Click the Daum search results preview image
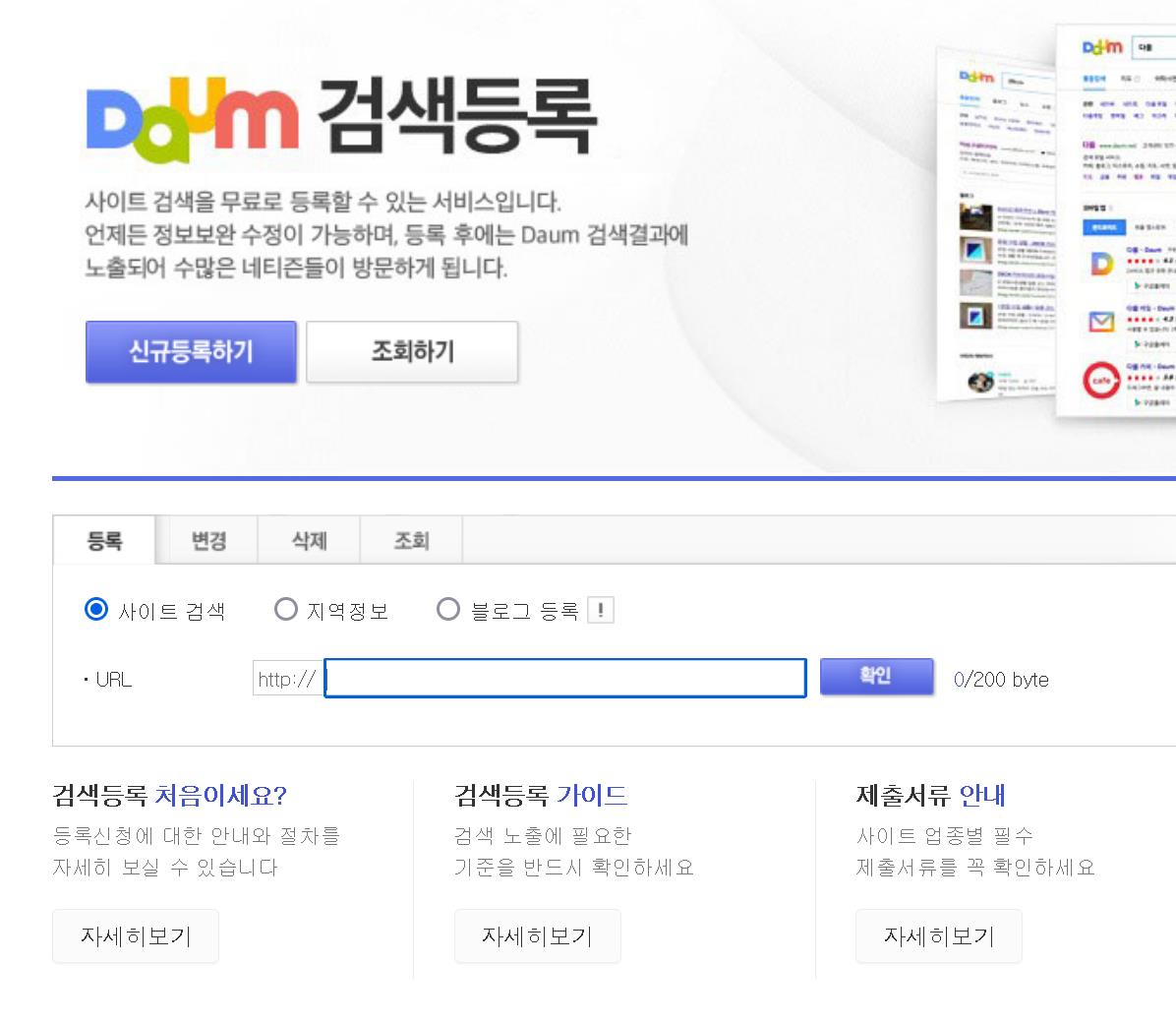The image size is (1176, 1023). (1056, 221)
